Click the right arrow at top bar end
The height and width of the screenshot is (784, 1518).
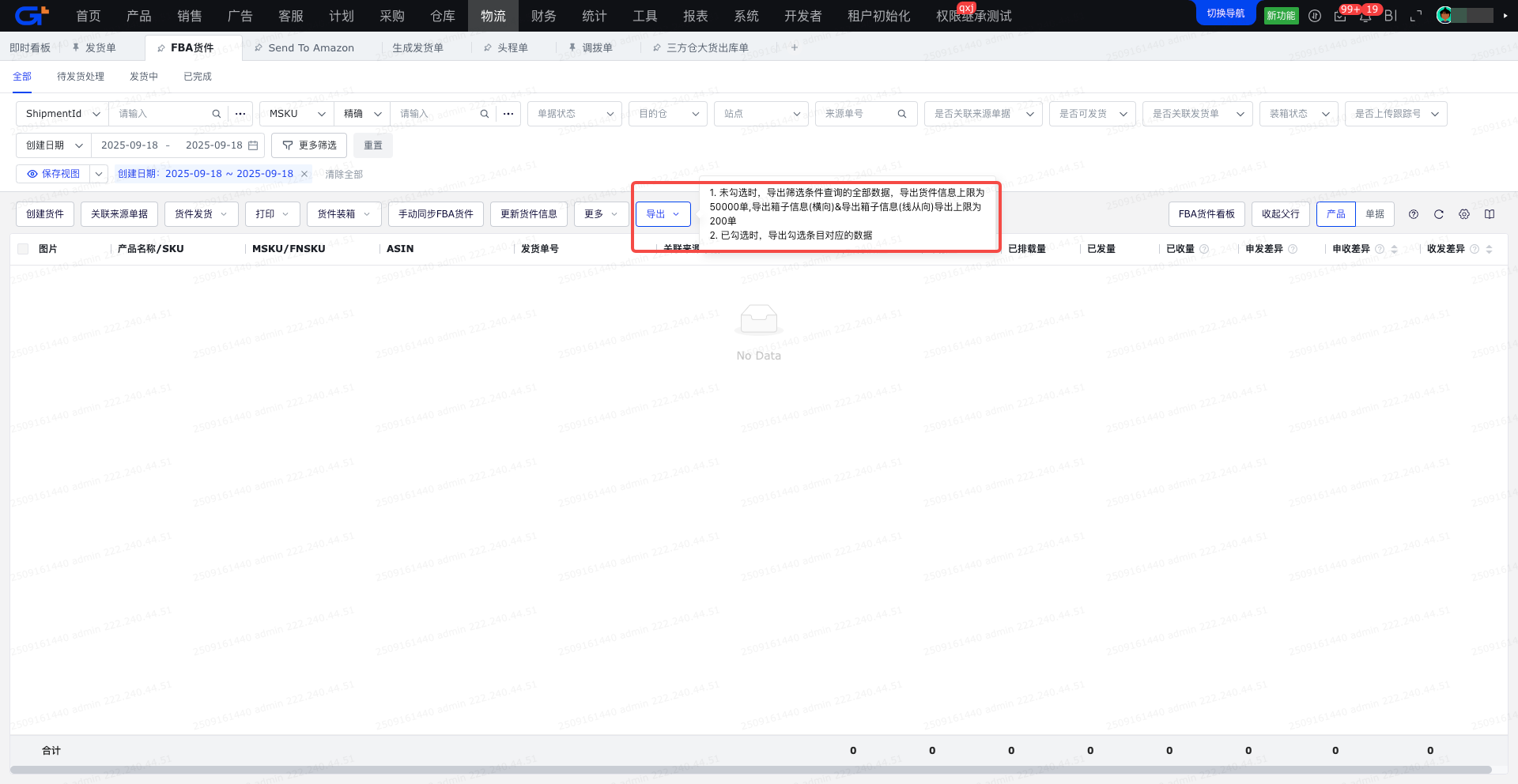[x=1505, y=16]
